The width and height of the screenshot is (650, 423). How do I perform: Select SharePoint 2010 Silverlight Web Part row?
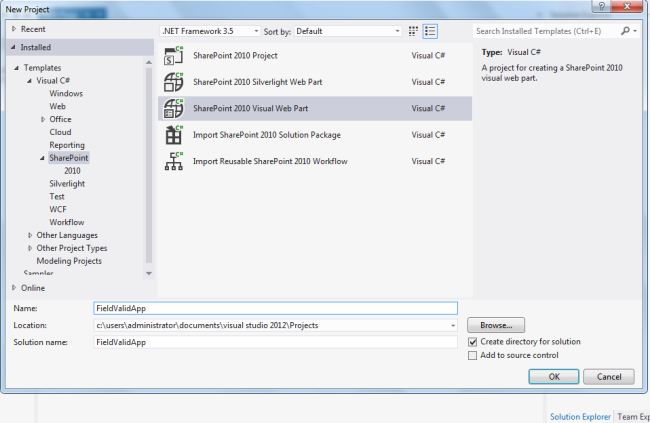[x=315, y=82]
